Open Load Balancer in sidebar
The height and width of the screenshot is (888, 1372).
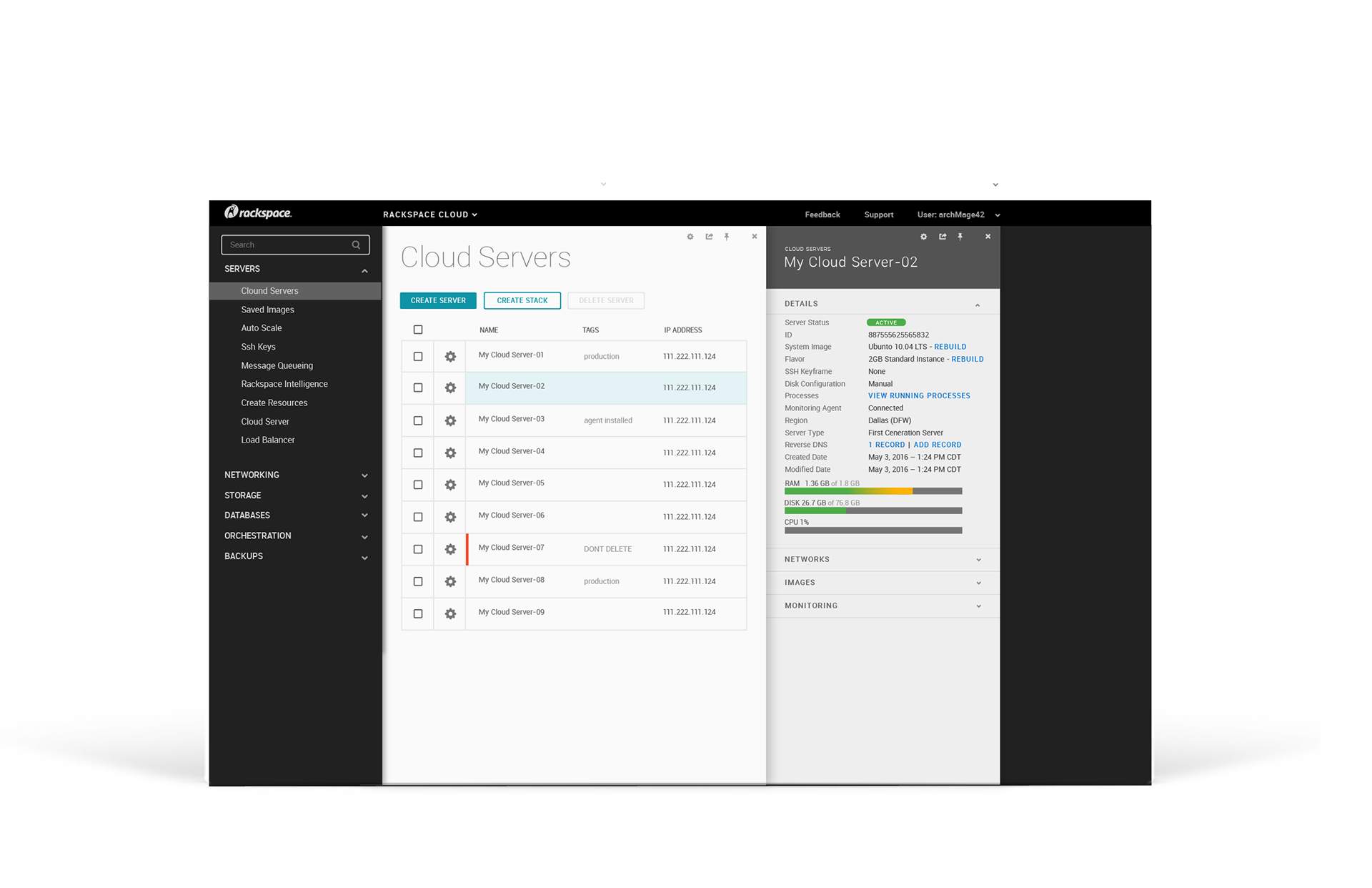click(268, 440)
